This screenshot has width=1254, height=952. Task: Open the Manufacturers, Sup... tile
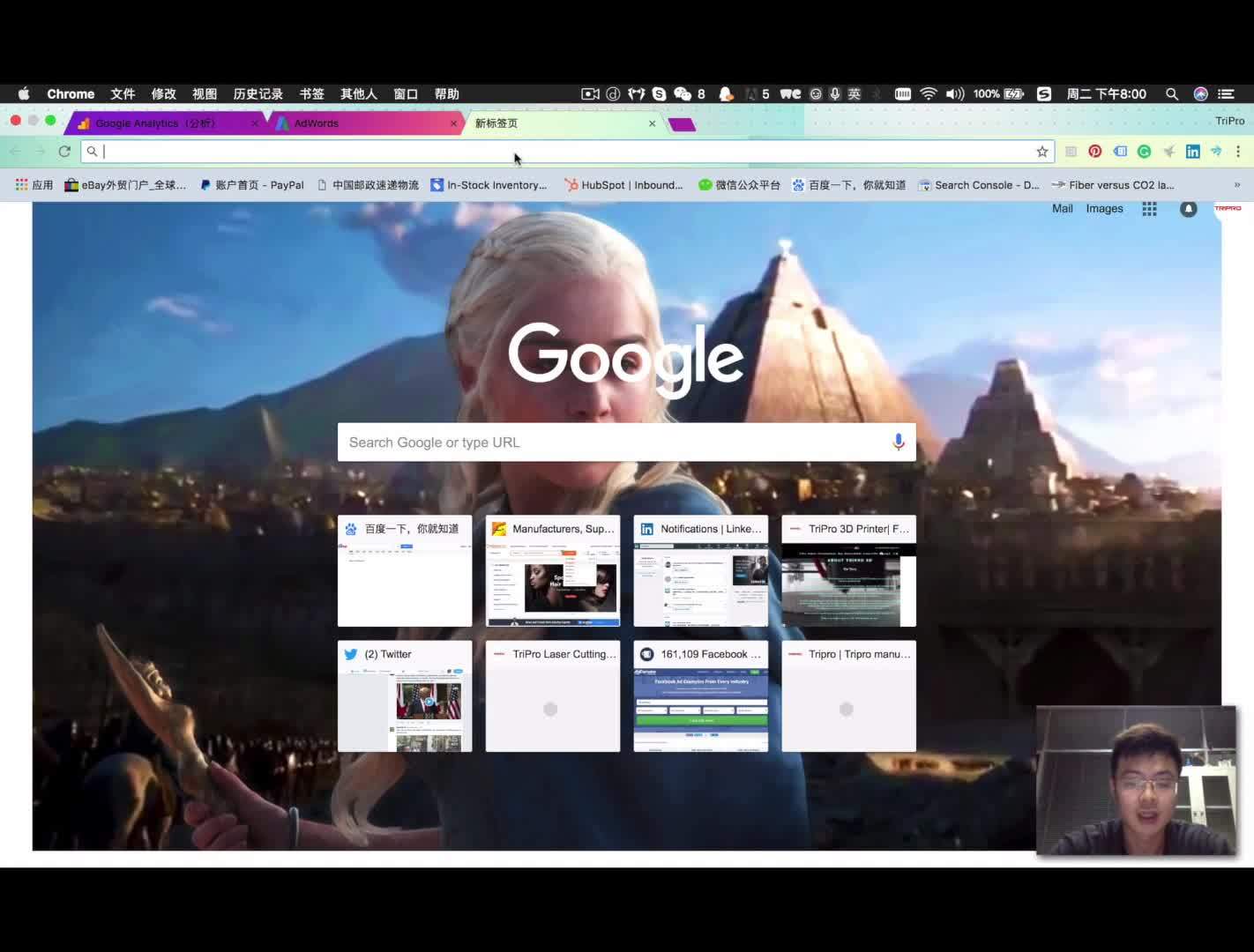553,571
